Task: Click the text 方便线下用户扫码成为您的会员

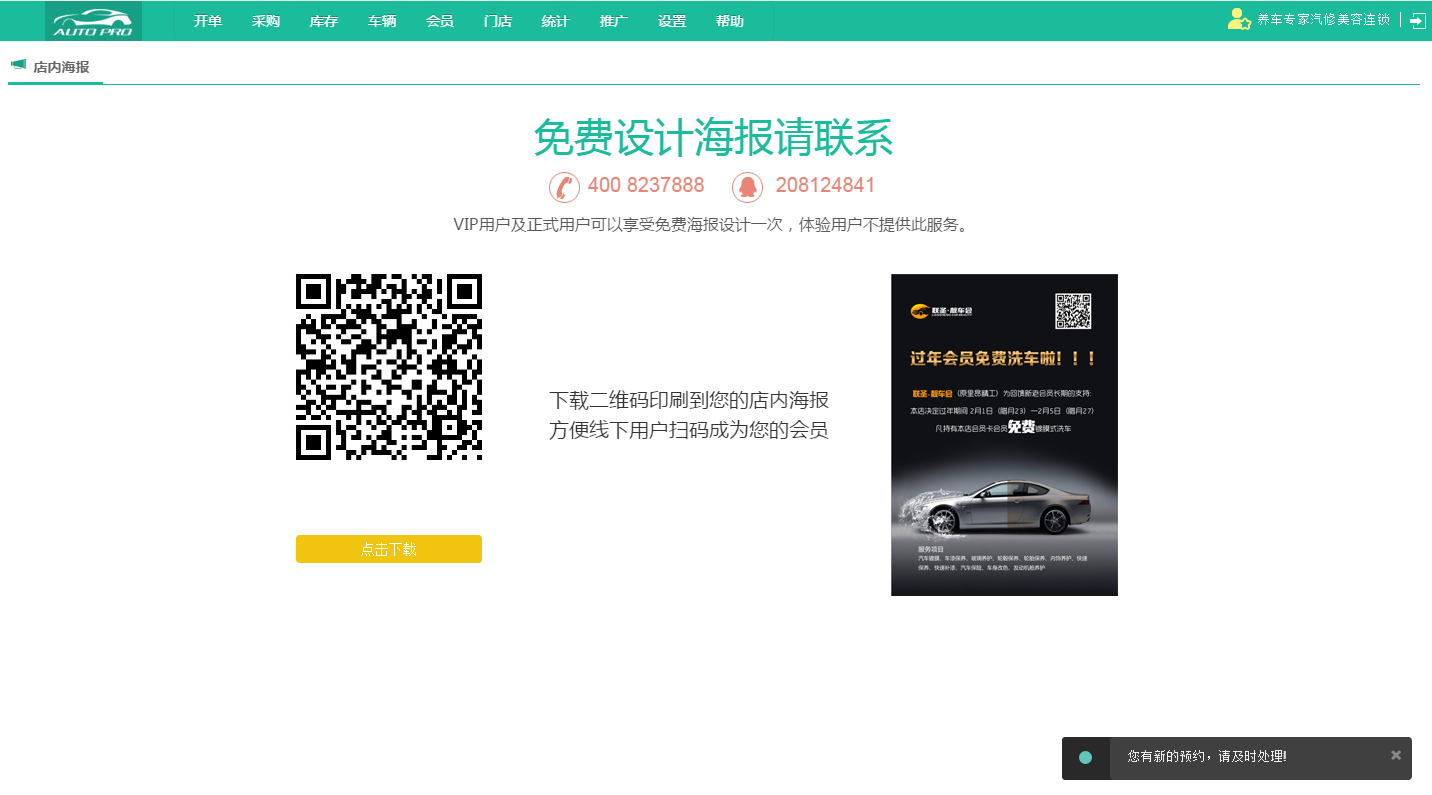Action: point(689,431)
